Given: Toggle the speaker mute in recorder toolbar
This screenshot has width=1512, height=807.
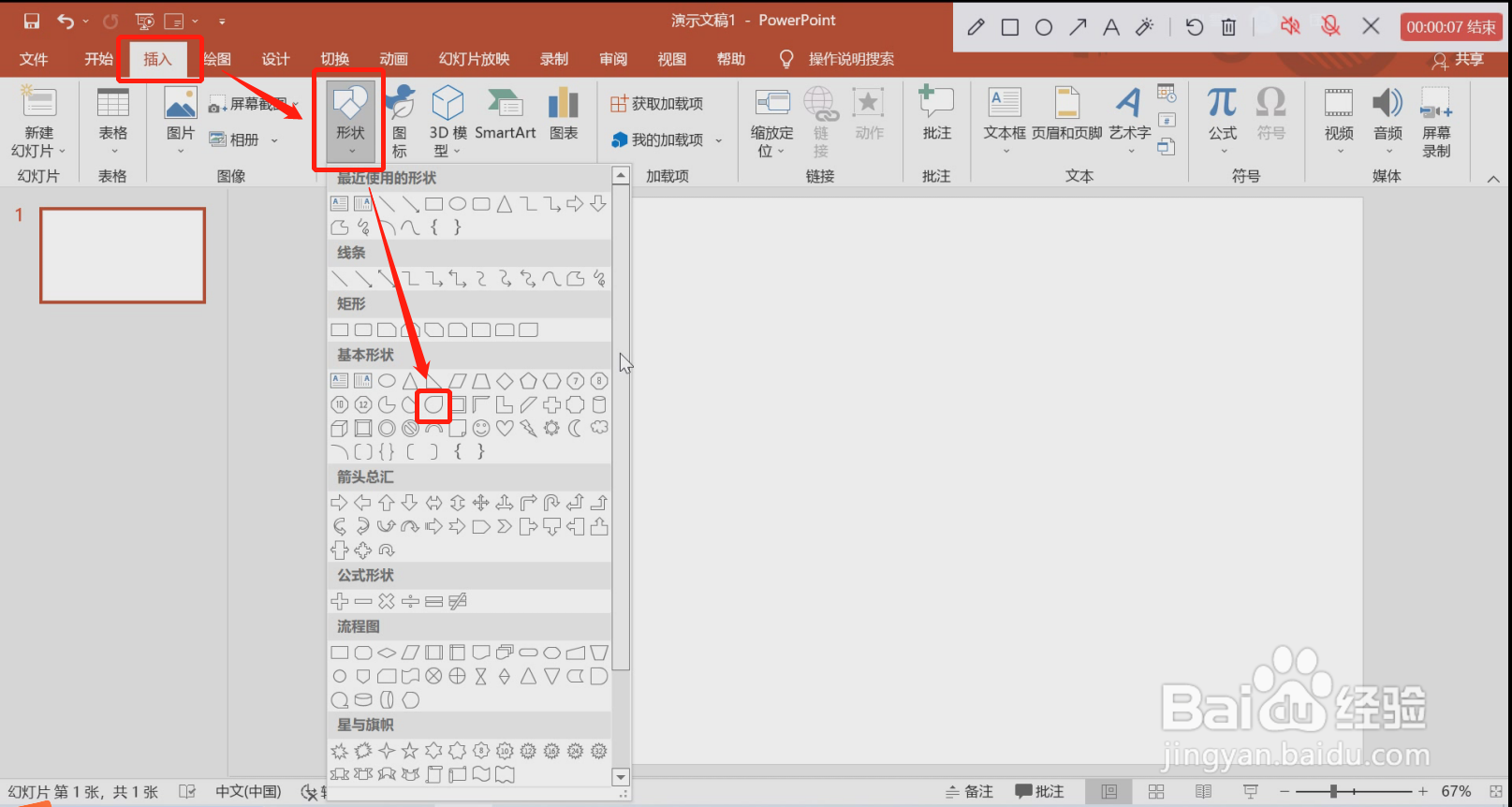Looking at the screenshot, I should (x=1290, y=27).
